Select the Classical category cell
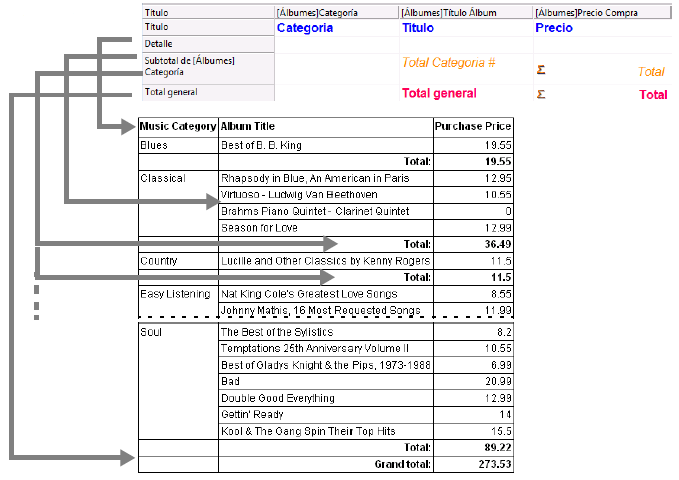This screenshot has height=480, width=679. 163,178
